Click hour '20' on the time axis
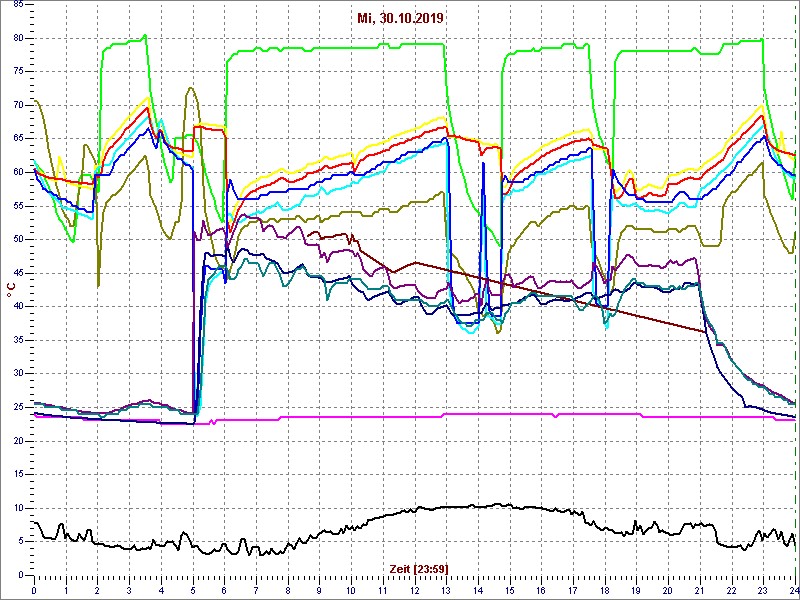This screenshot has height=600, width=800. [667, 588]
